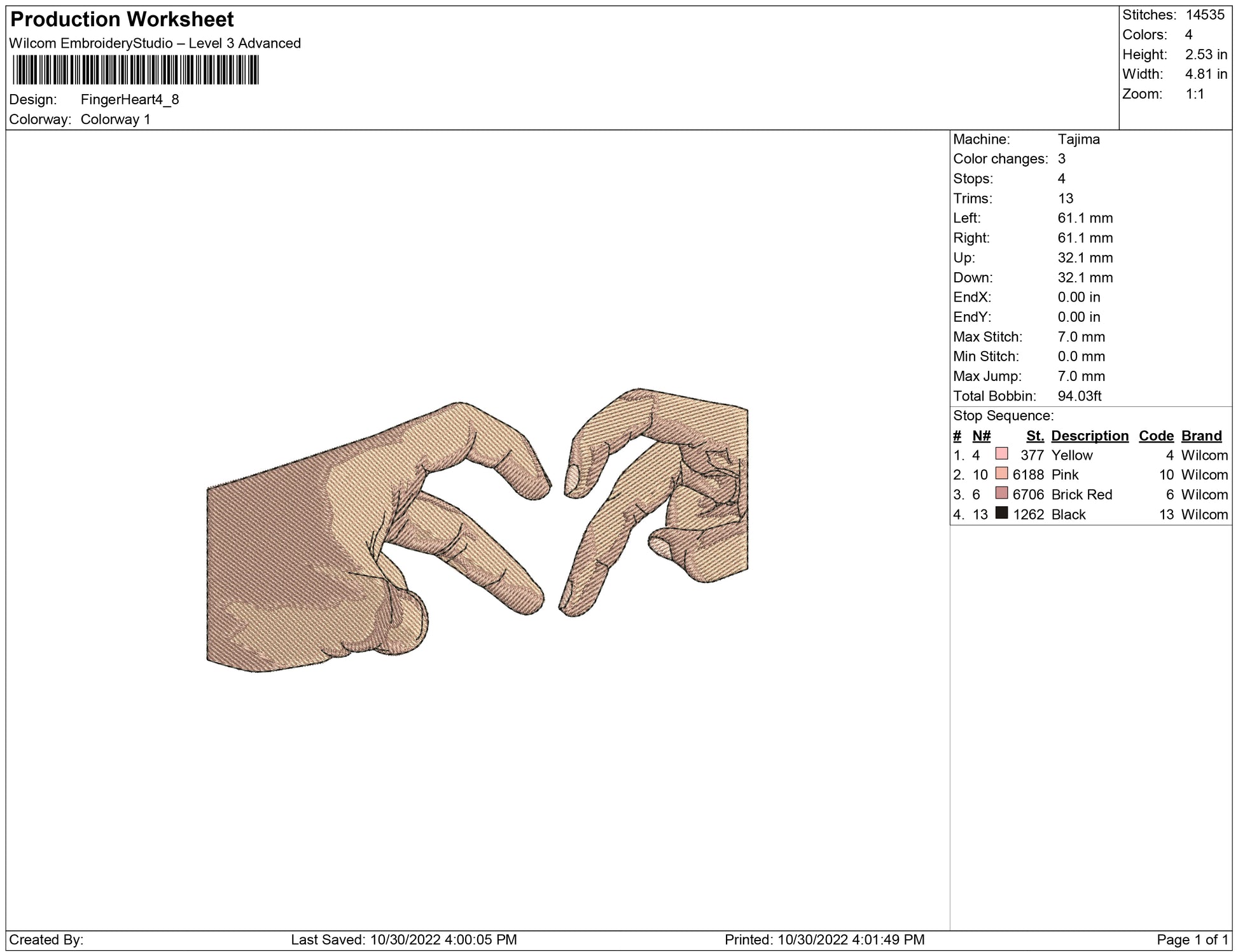Click the Brick Red color swatch

pos(1001,493)
